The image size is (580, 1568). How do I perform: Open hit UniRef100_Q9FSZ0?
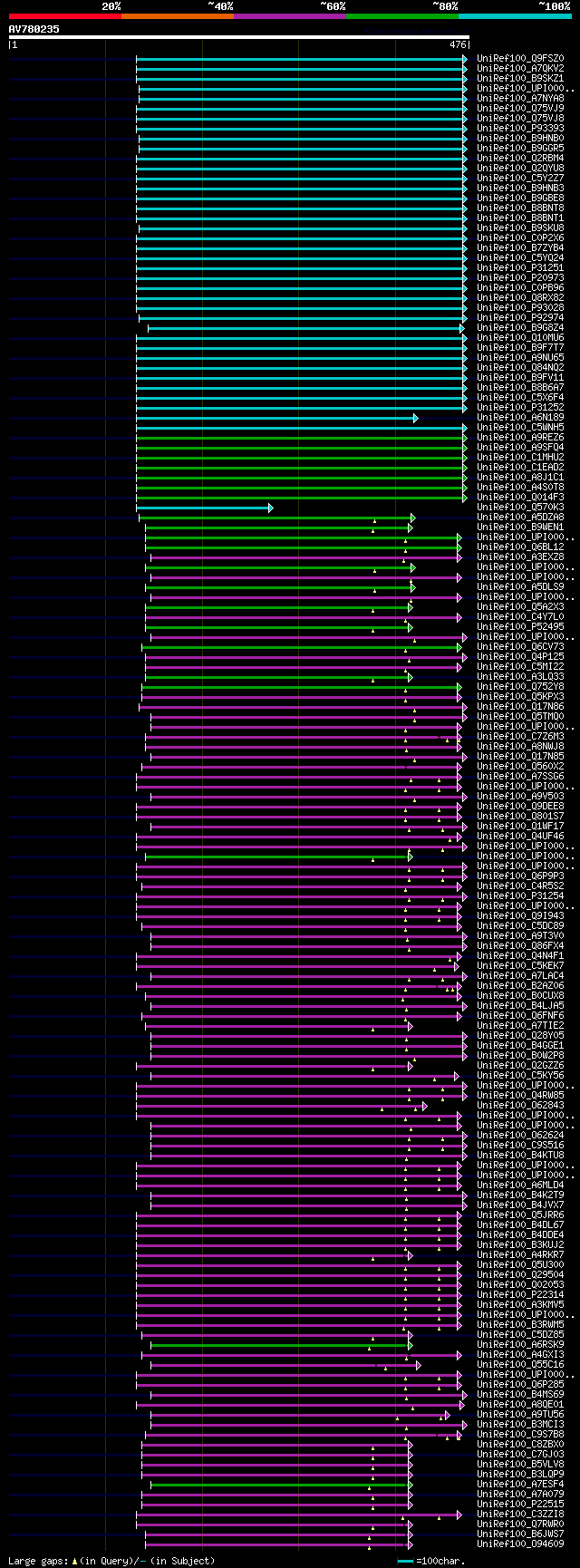pos(520,59)
